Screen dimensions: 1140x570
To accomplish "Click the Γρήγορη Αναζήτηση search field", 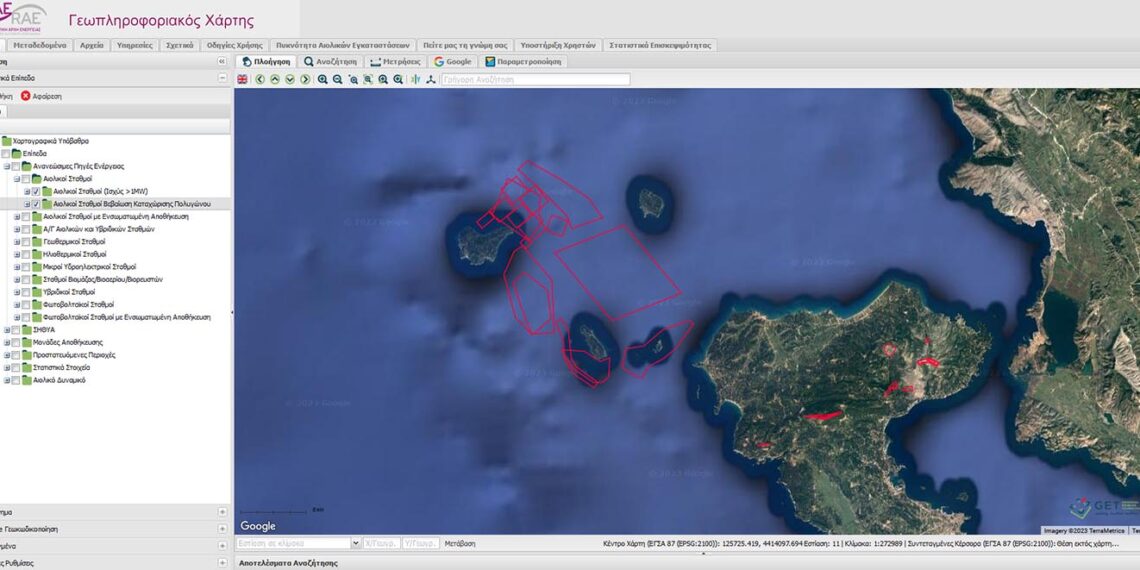I will pos(534,79).
